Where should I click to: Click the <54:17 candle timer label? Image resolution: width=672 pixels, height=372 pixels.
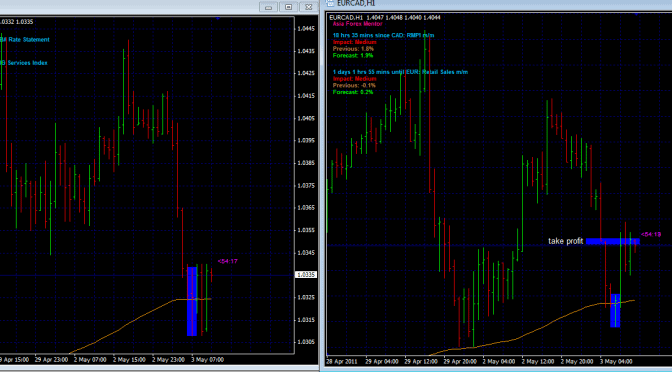coord(228,261)
